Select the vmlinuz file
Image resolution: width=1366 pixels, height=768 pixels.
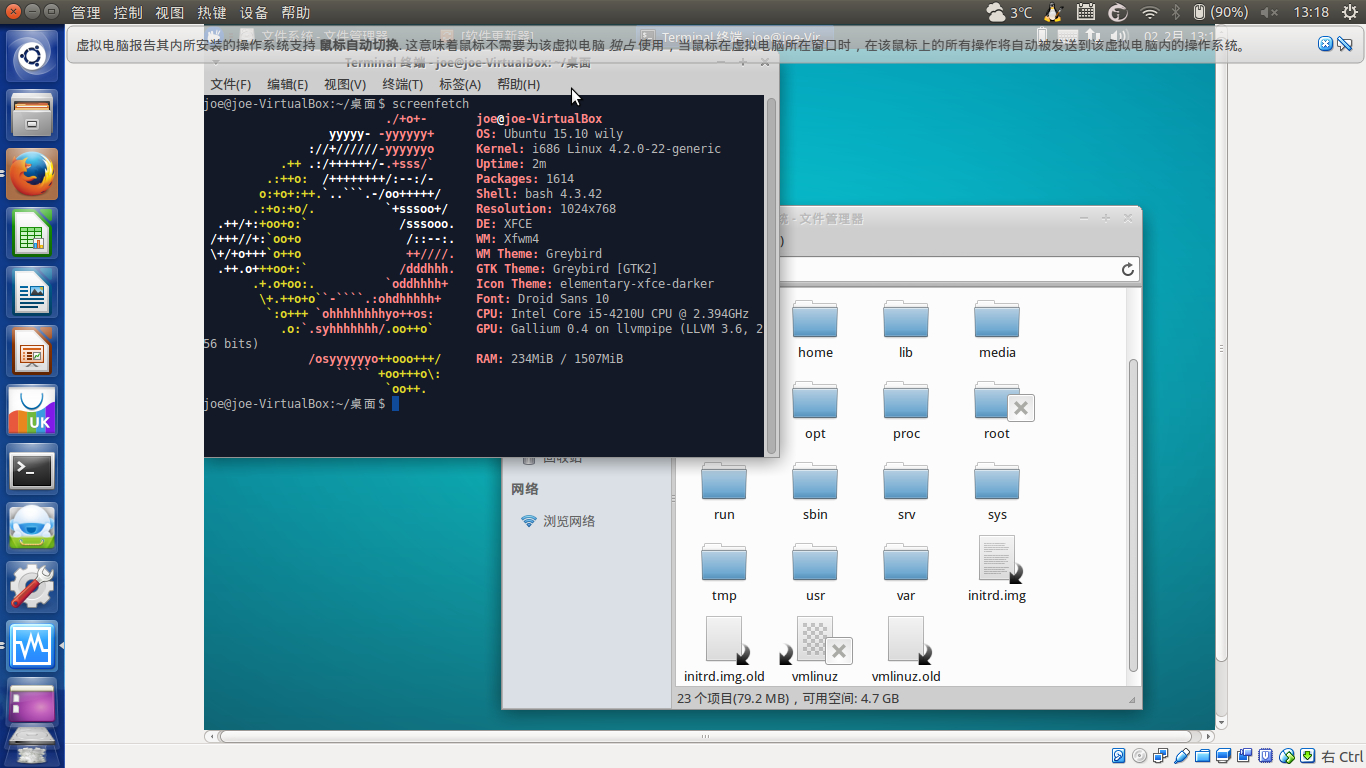pyautogui.click(x=815, y=650)
